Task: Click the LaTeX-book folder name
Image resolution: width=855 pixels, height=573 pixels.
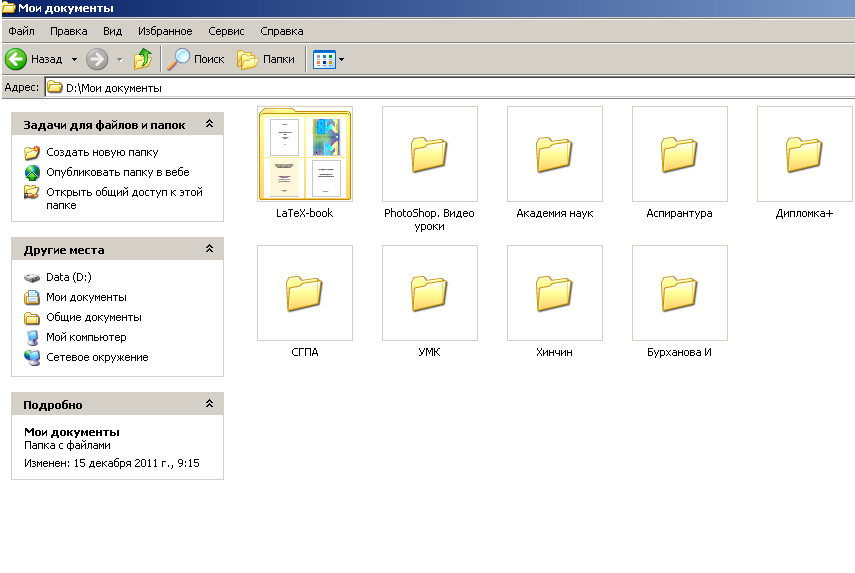Action: (x=304, y=213)
